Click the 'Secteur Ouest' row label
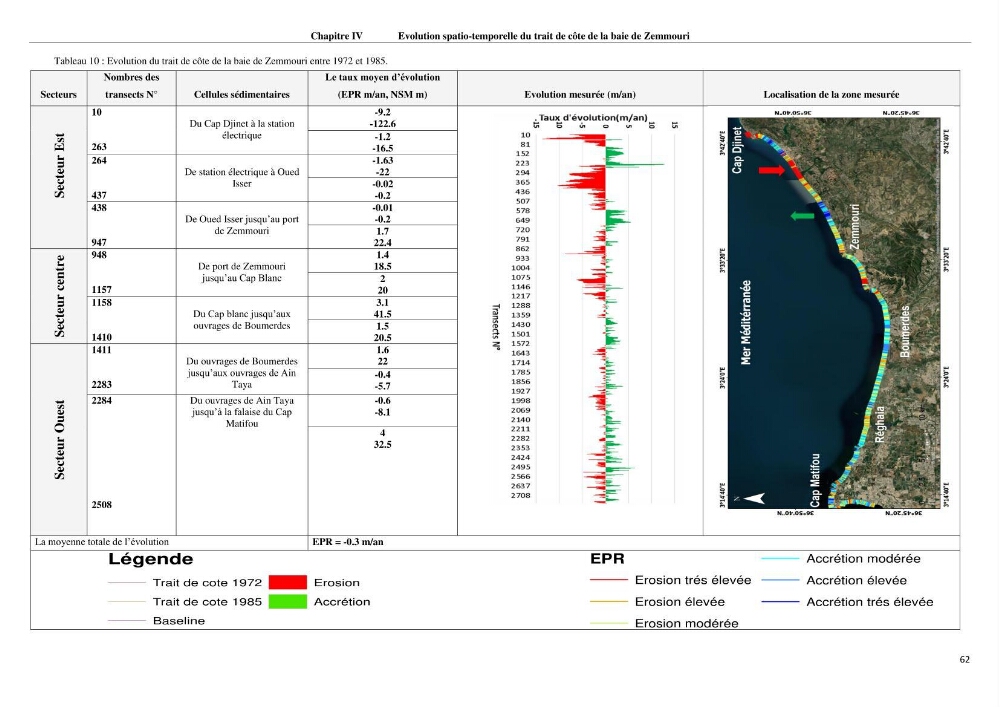The width and height of the screenshot is (1000, 707). (x=59, y=440)
